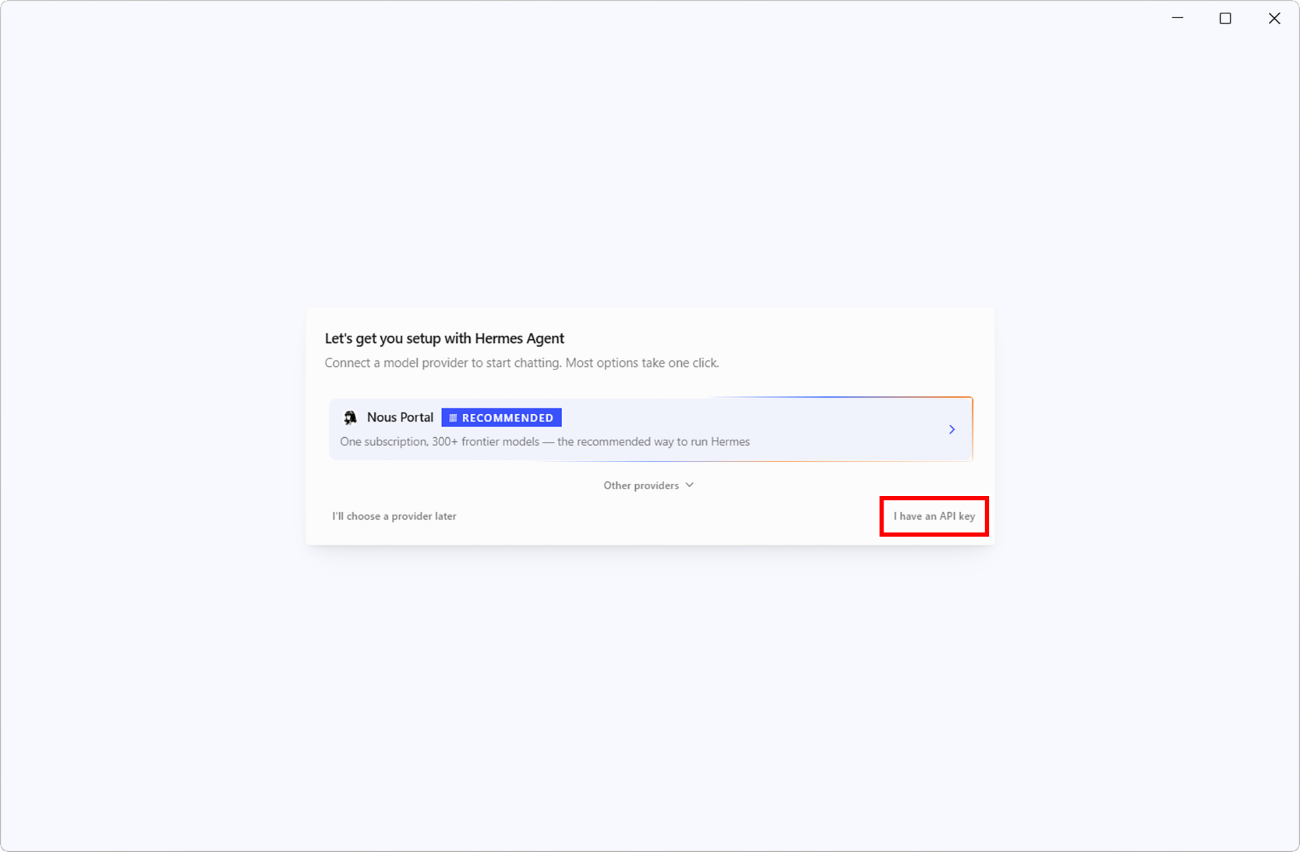
Task: Open the "Other providers" list label
Action: tap(641, 485)
